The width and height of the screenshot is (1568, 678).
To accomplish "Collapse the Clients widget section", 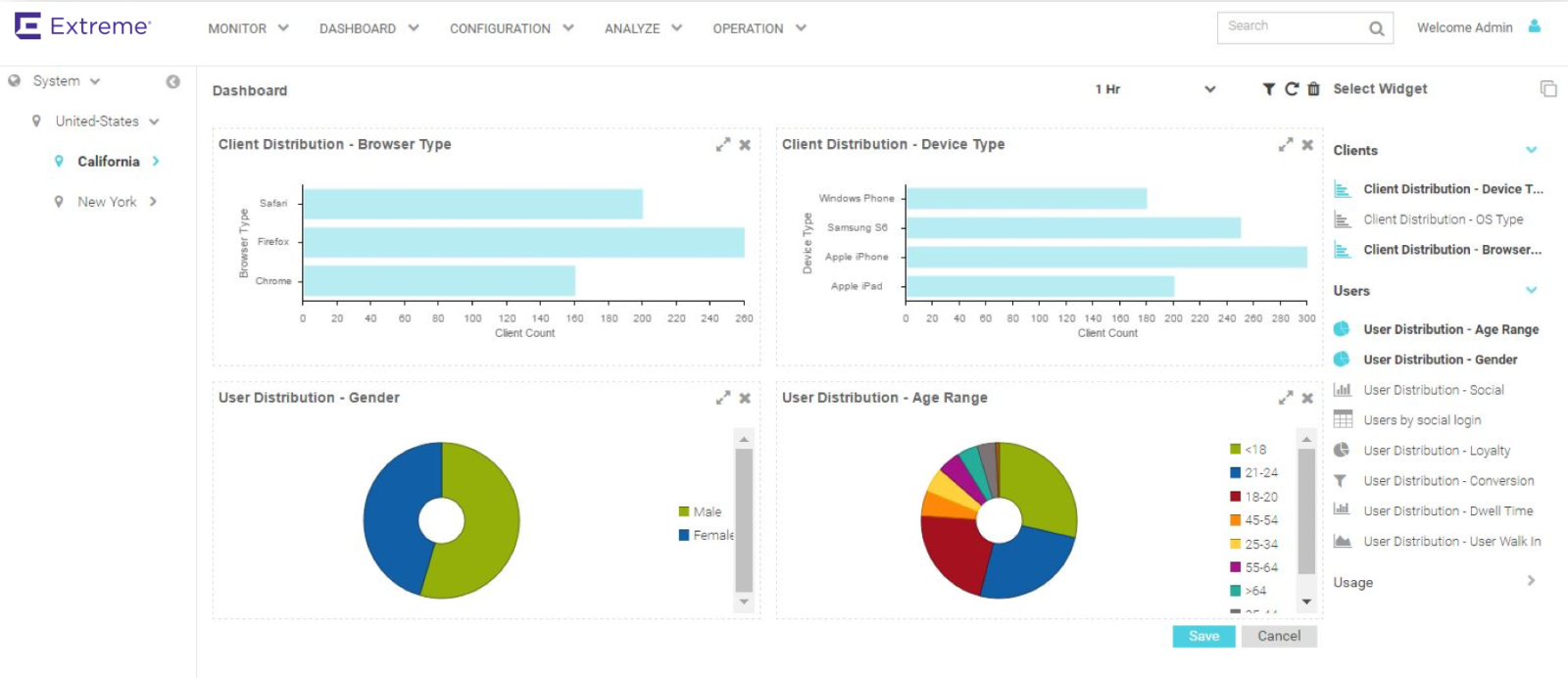I will pos(1531,150).
